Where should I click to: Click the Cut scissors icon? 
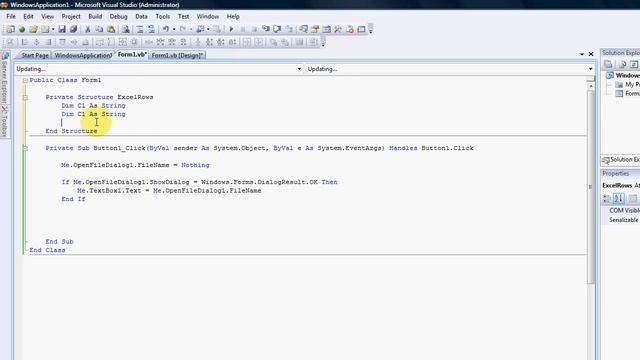click(87, 29)
